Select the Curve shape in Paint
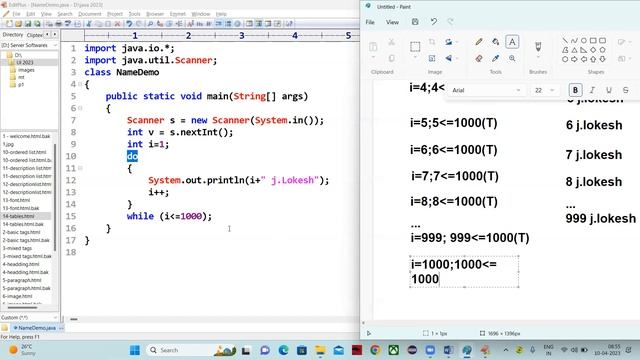Image resolution: width=640 pixels, height=360 pixels. pyautogui.click(x=574, y=40)
